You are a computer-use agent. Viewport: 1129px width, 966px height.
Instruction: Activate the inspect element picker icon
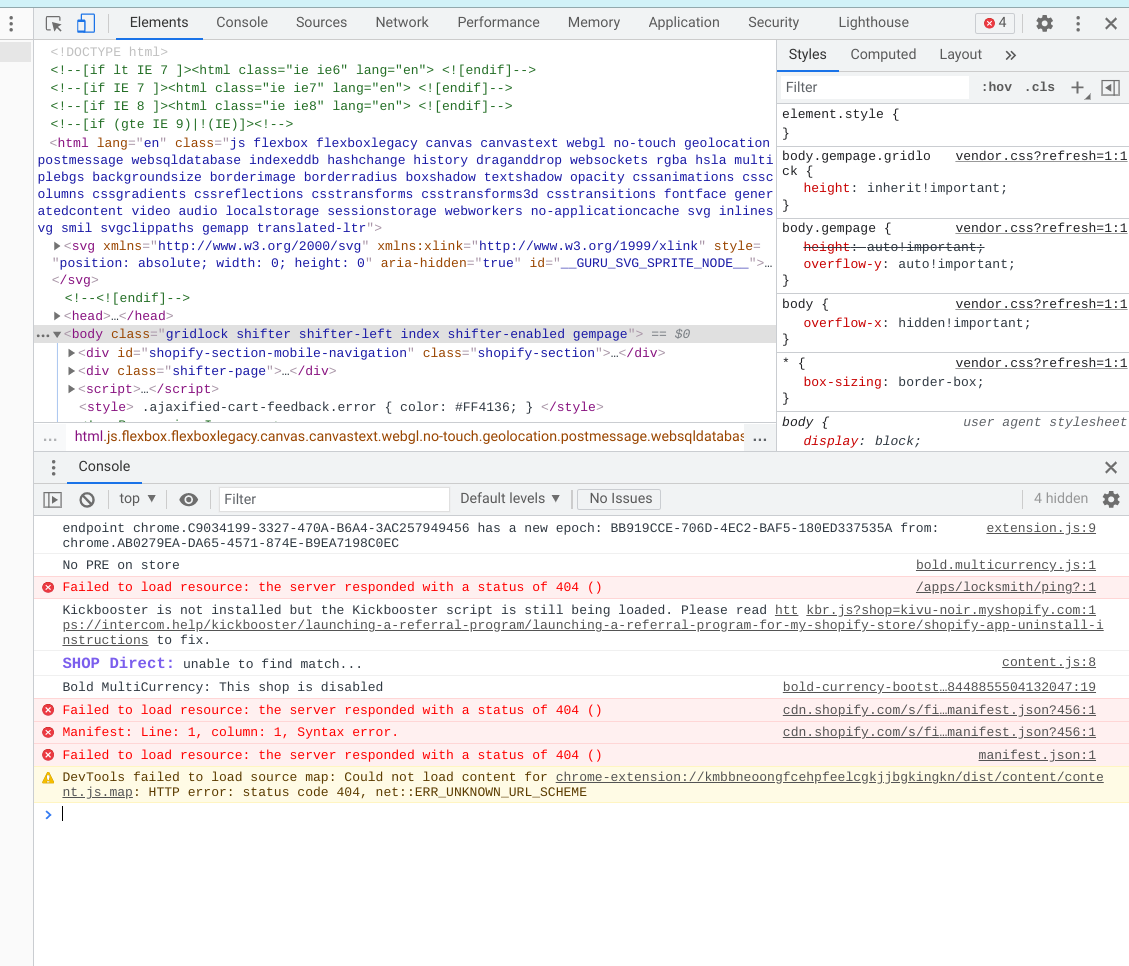pyautogui.click(x=54, y=23)
